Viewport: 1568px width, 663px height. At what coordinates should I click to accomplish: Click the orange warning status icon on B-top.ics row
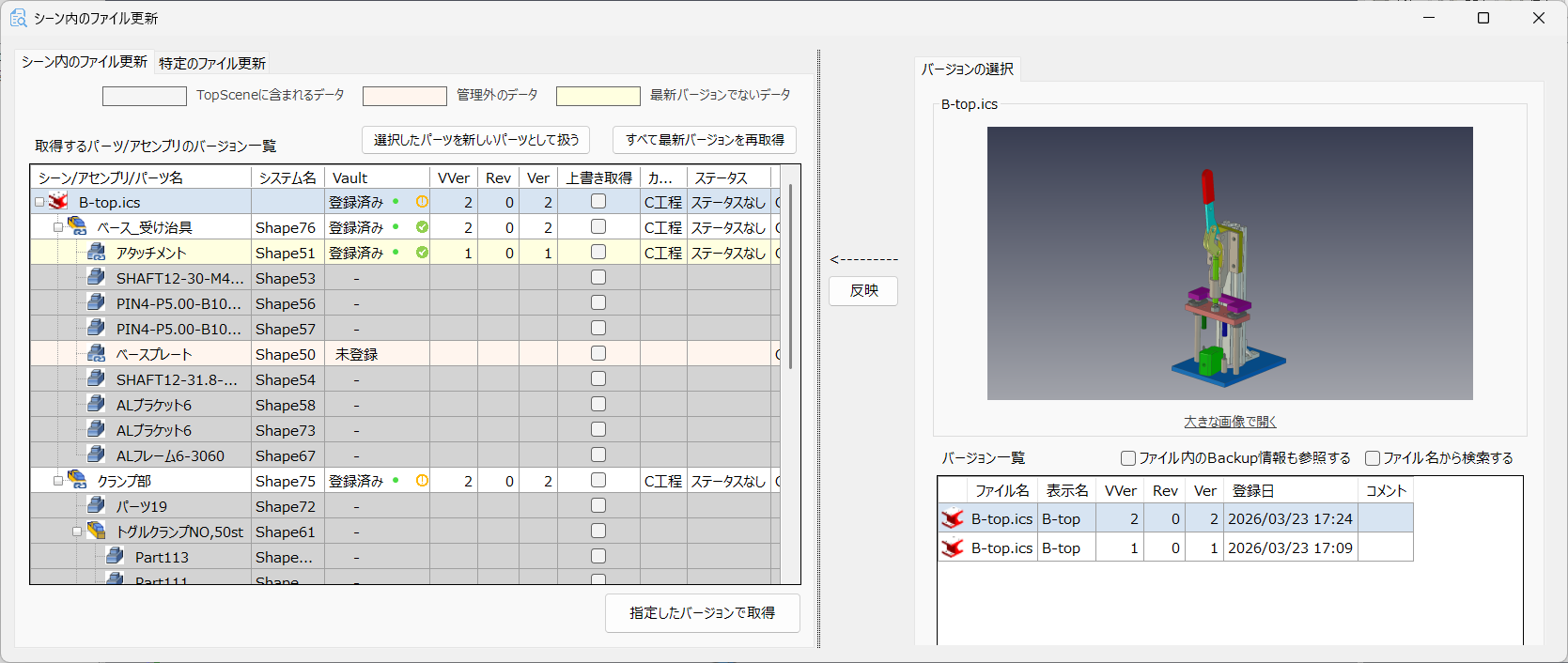[x=422, y=201]
